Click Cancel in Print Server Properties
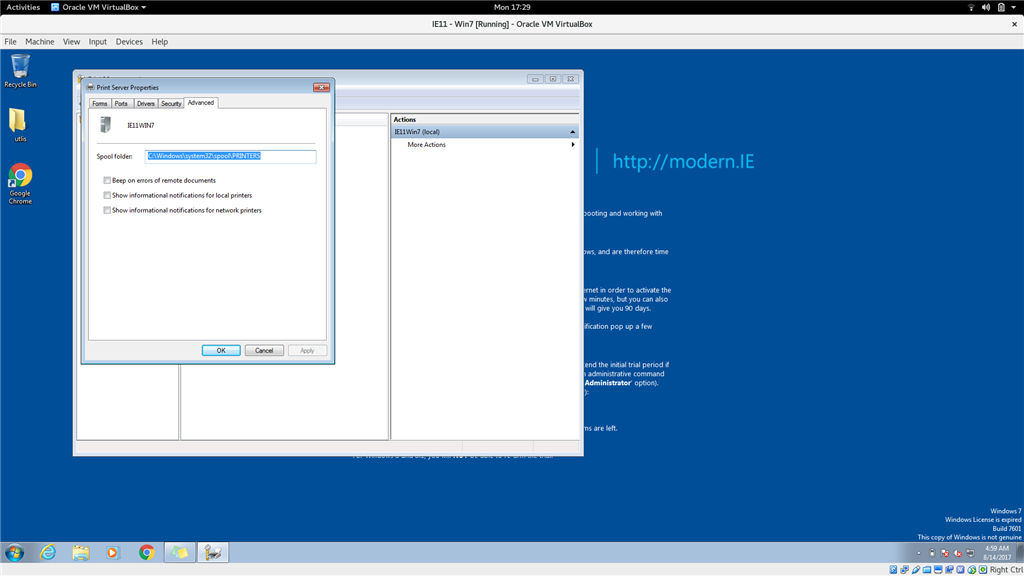The image size is (1024, 576). [x=264, y=350]
